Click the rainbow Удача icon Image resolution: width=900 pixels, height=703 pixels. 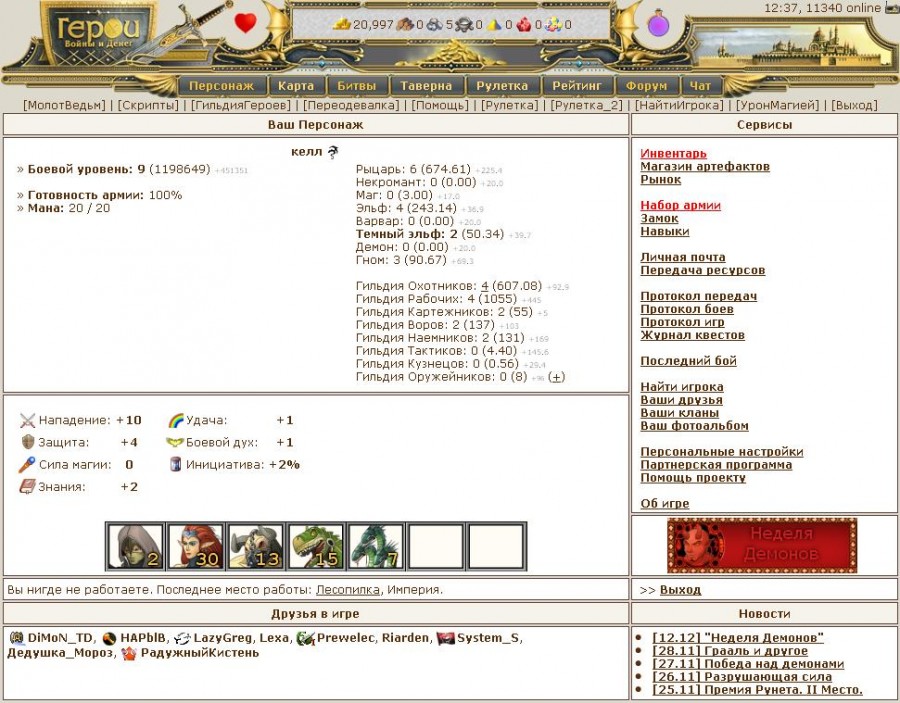click(x=176, y=420)
